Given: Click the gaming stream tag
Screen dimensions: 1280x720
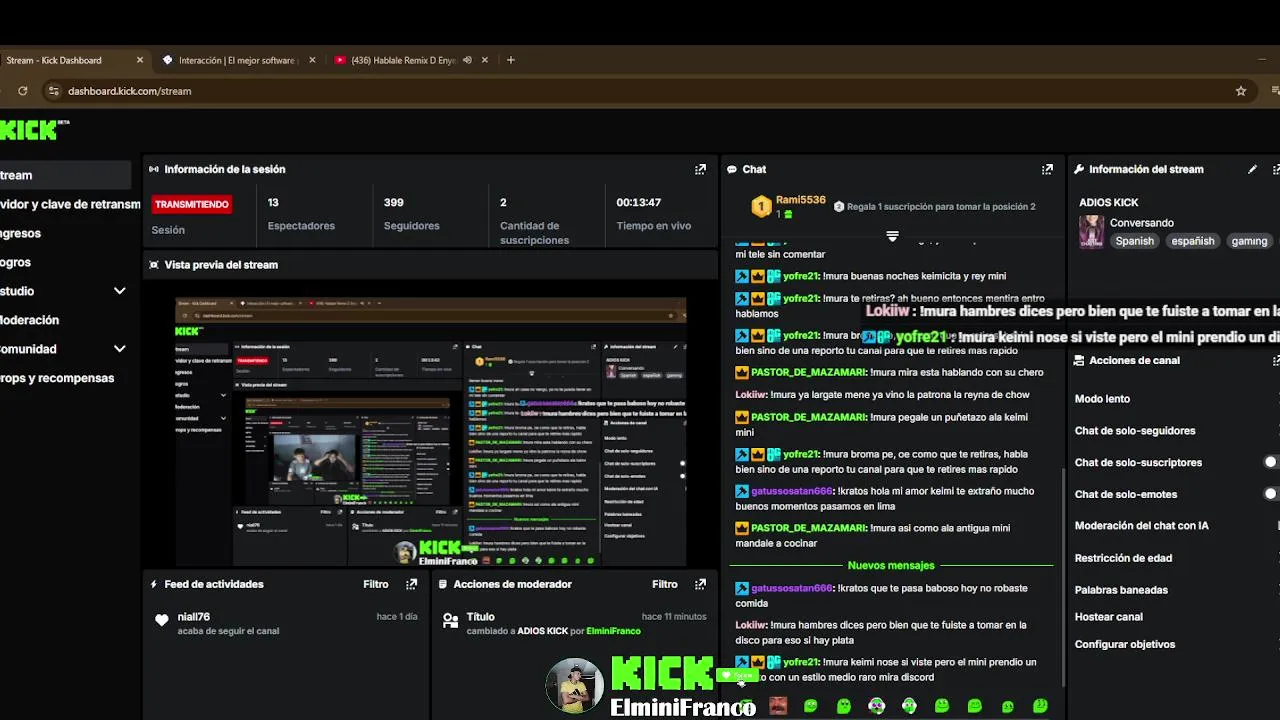Looking at the screenshot, I should coord(1249,241).
